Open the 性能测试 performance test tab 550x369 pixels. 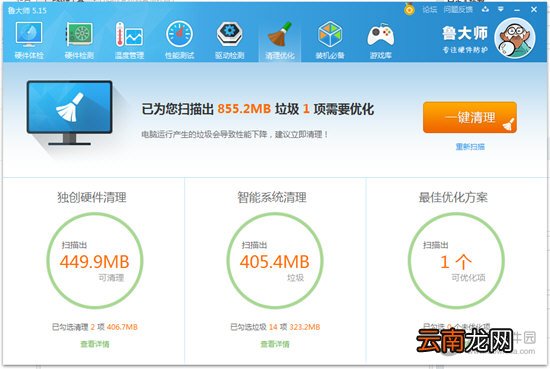coord(179,40)
